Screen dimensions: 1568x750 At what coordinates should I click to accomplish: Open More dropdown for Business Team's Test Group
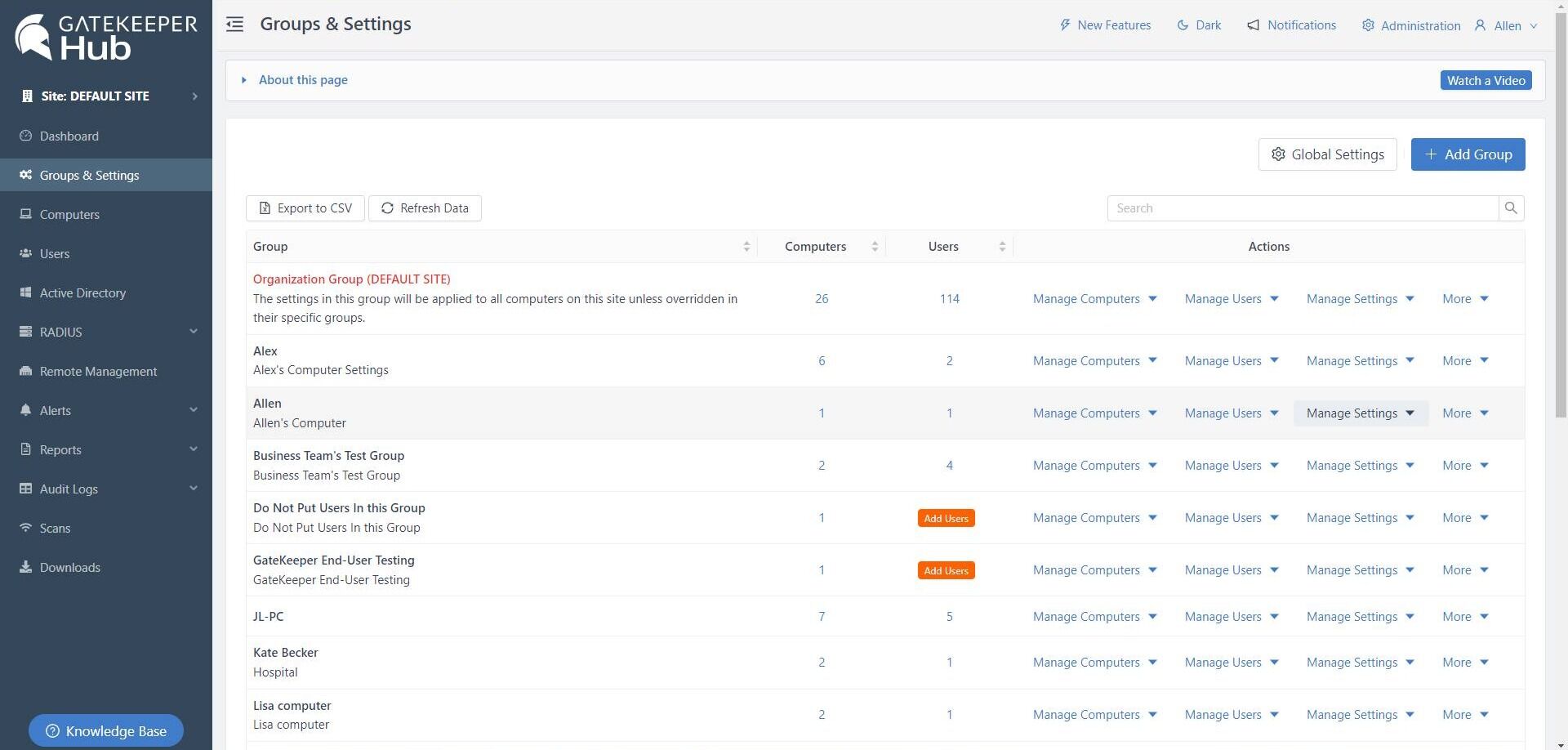click(1465, 466)
